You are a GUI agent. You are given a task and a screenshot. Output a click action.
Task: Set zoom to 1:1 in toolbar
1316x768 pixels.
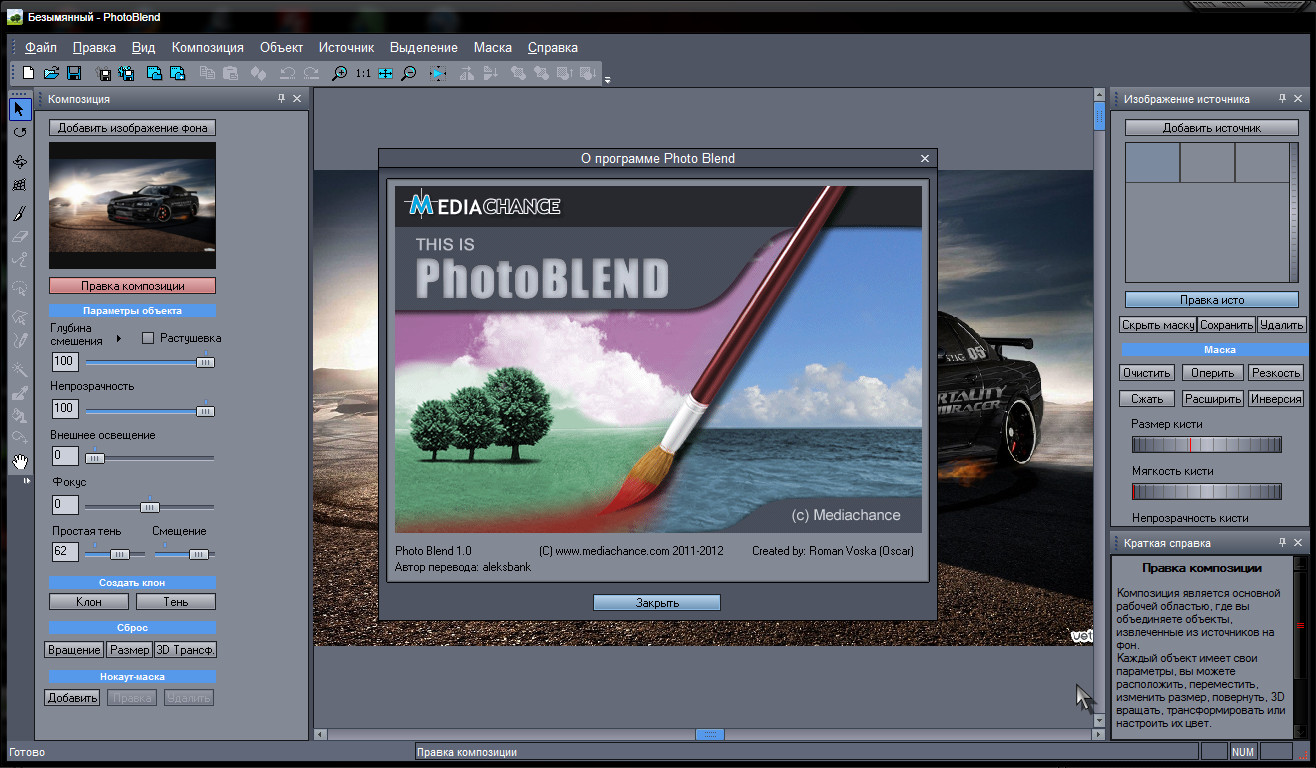coord(363,73)
